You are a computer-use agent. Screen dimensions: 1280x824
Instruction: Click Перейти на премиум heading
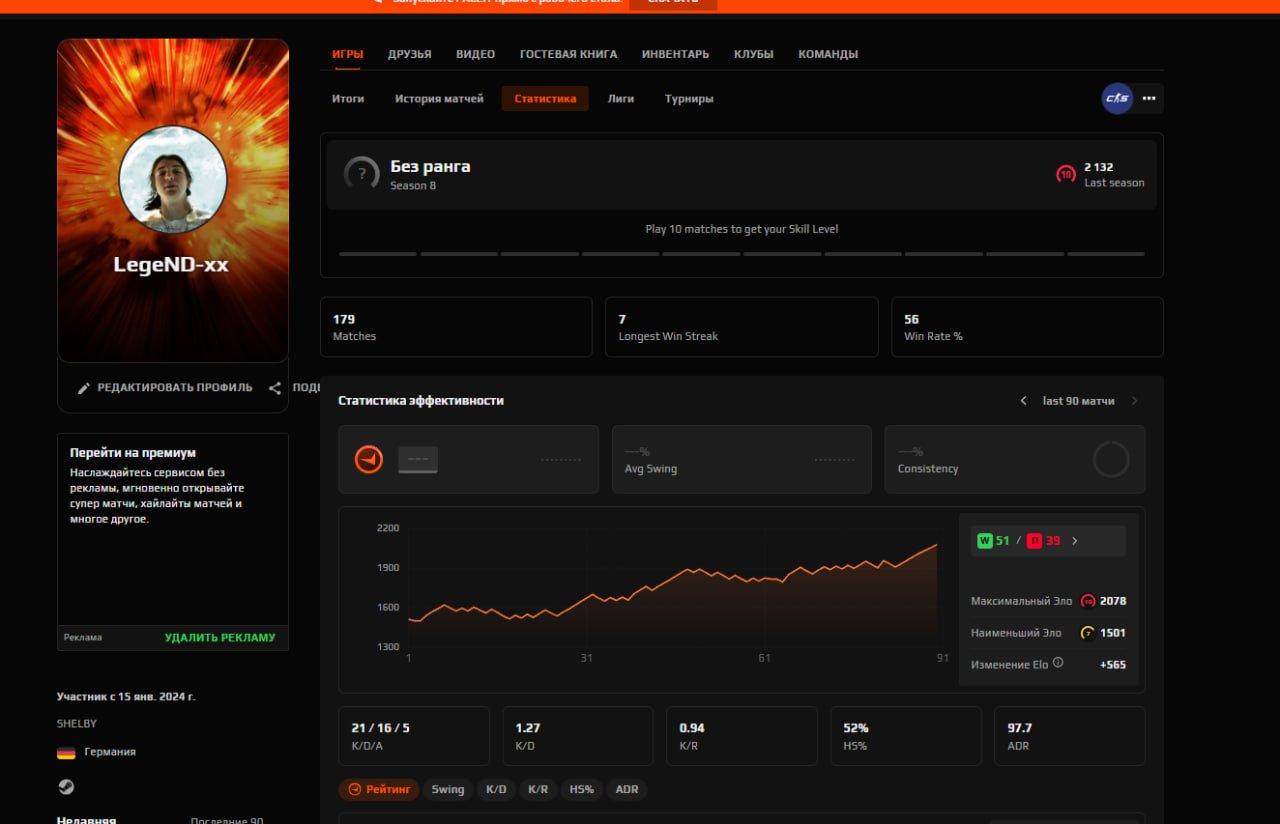tap(133, 453)
